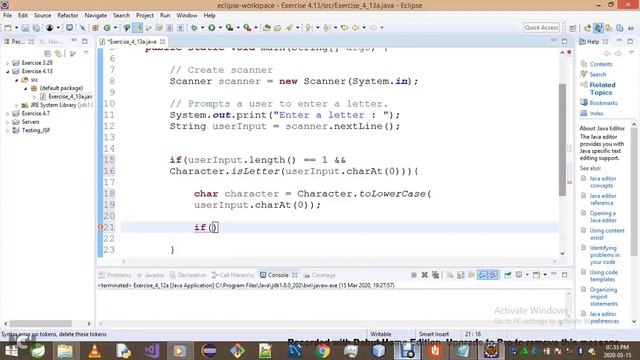The height and width of the screenshot is (360, 640).
Task: Click the Terminate square icon in Console
Action: pyautogui.click(x=414, y=275)
